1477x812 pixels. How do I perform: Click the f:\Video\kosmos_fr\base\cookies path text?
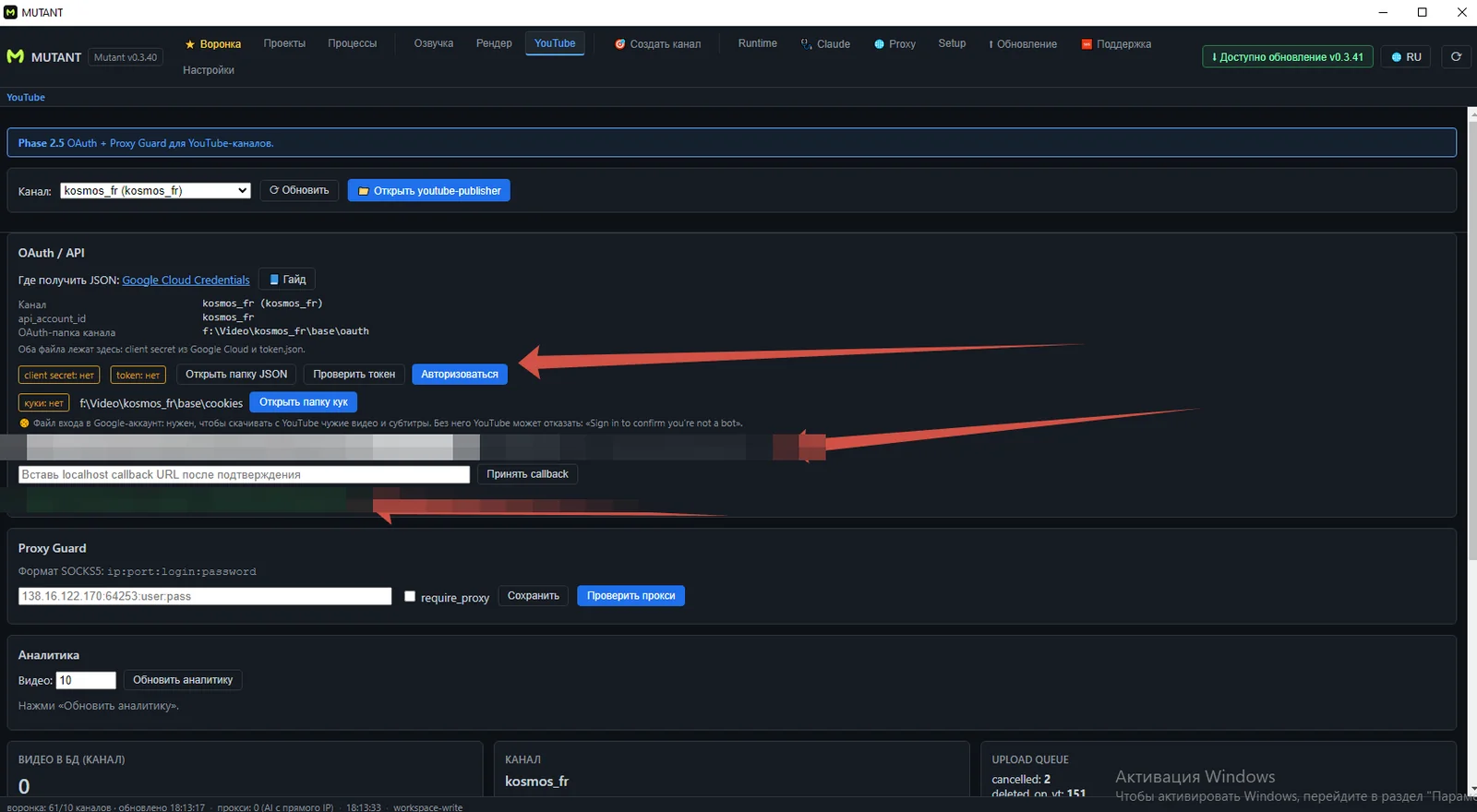pyautogui.click(x=162, y=403)
